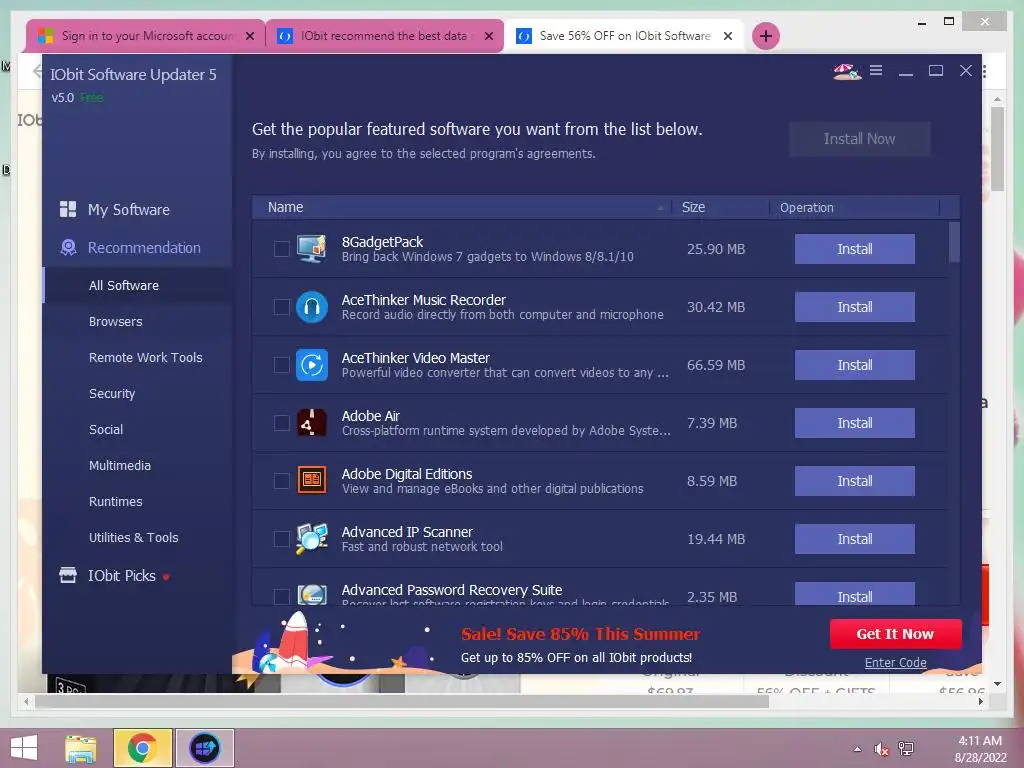1024x768 pixels.
Task: Open the summer sale umbrella icon
Action: pos(847,71)
